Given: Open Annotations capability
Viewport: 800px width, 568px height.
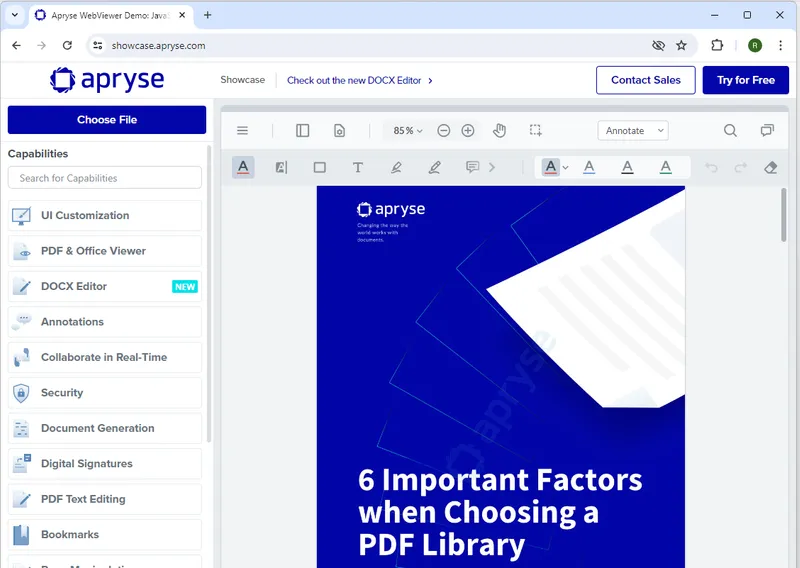Looking at the screenshot, I should [x=105, y=322].
